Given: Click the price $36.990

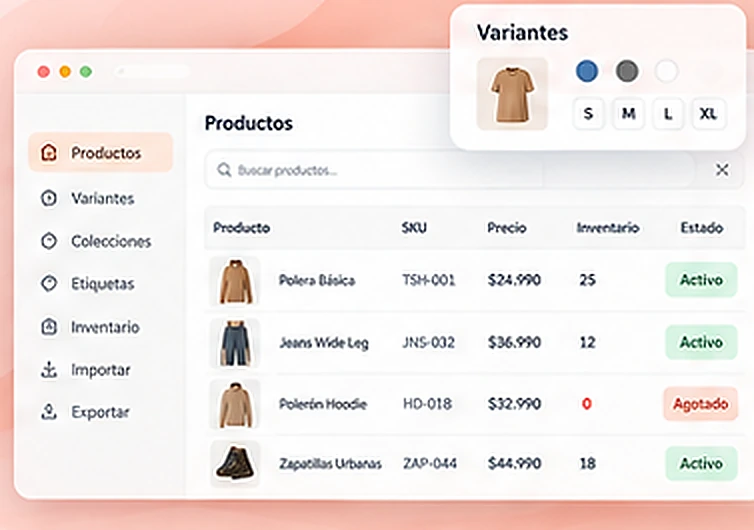Looking at the screenshot, I should [514, 342].
